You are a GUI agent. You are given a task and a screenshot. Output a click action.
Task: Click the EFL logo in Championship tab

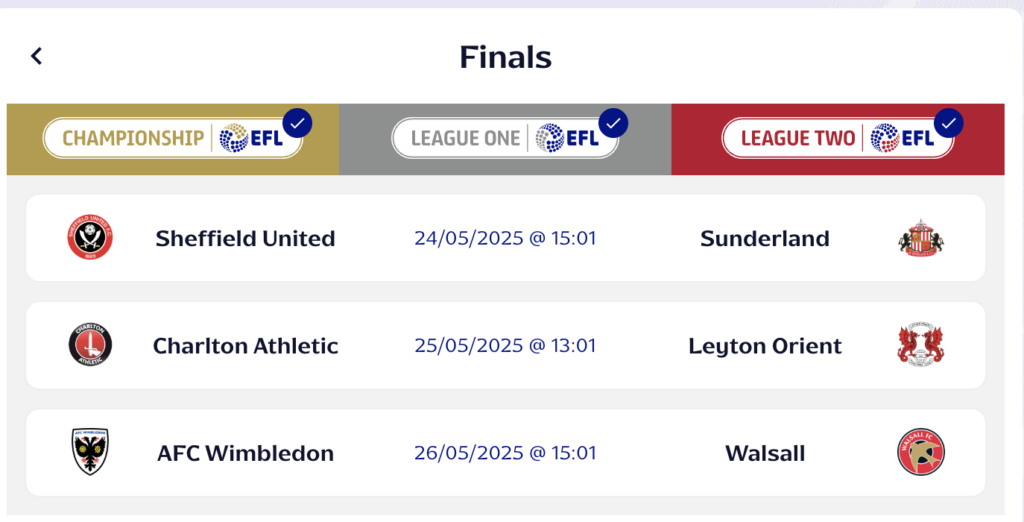point(251,139)
